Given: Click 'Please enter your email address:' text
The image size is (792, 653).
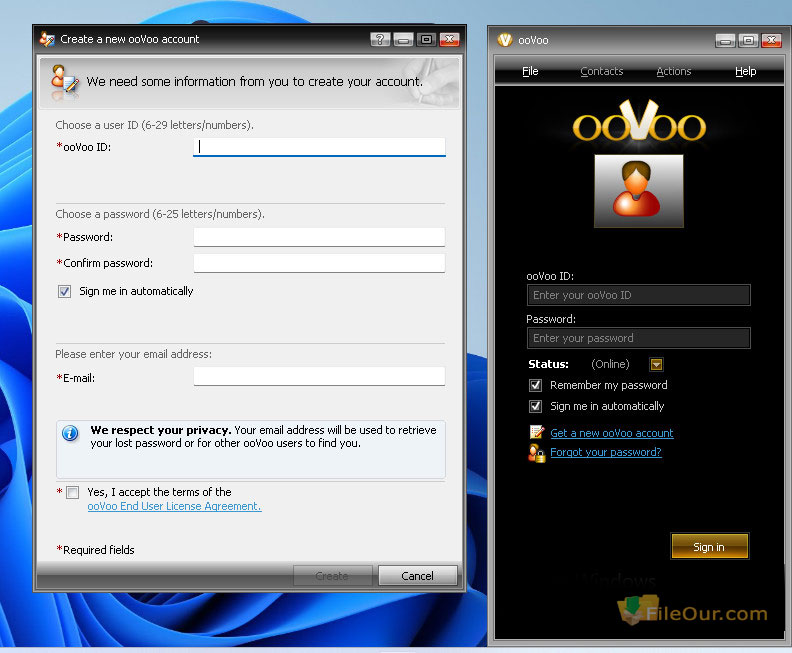Looking at the screenshot, I should tap(133, 354).
